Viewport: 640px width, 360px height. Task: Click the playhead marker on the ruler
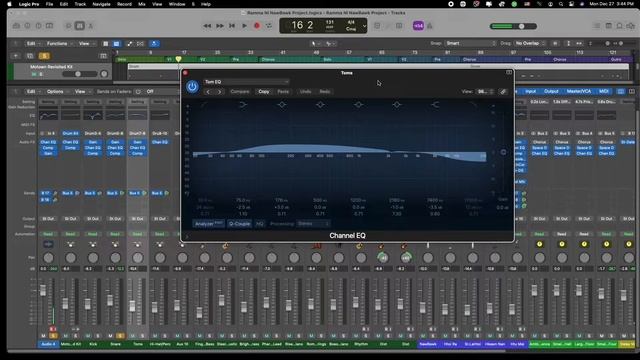coord(178,59)
